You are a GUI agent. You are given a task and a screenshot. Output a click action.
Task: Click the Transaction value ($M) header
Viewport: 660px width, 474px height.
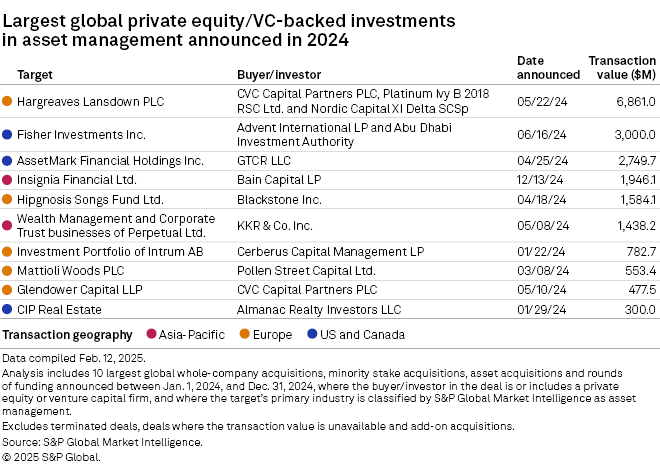point(622,68)
